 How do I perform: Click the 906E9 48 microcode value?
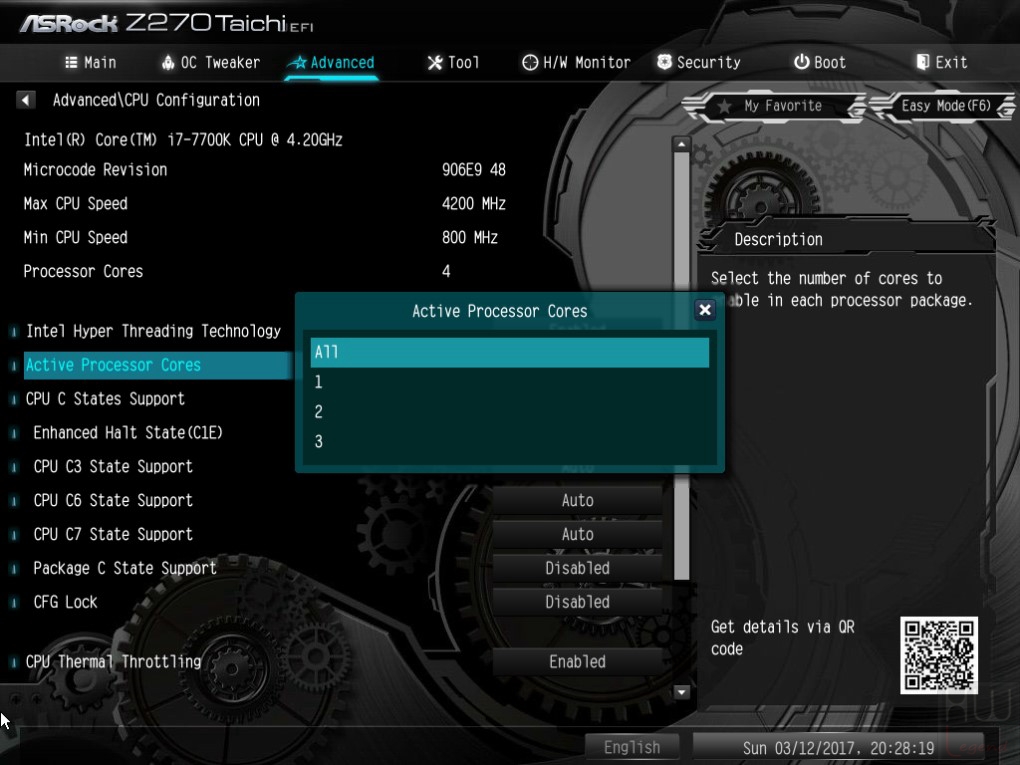pyautogui.click(x=474, y=170)
